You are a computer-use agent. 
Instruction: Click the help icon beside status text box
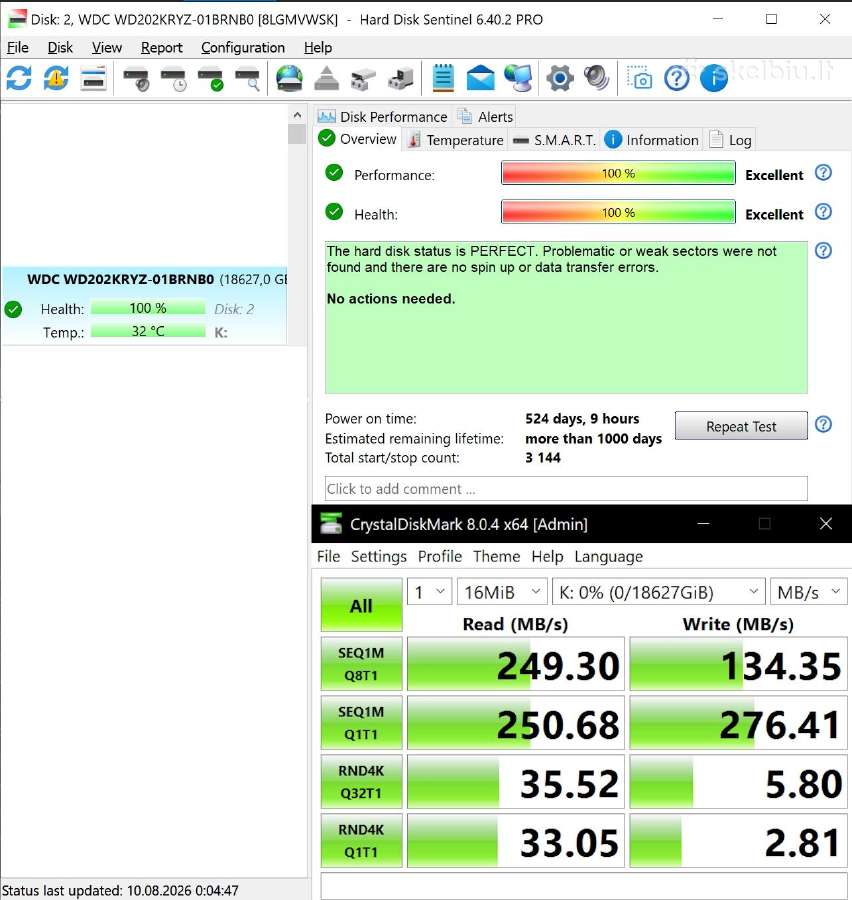(823, 250)
